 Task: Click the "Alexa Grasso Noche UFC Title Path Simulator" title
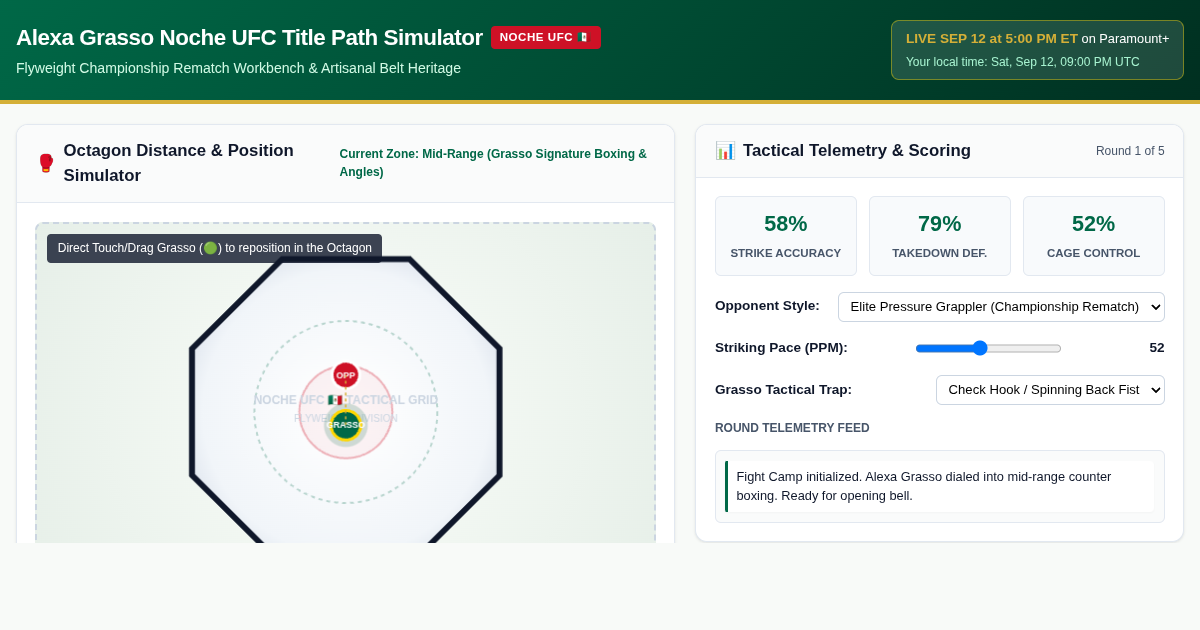click(249, 38)
